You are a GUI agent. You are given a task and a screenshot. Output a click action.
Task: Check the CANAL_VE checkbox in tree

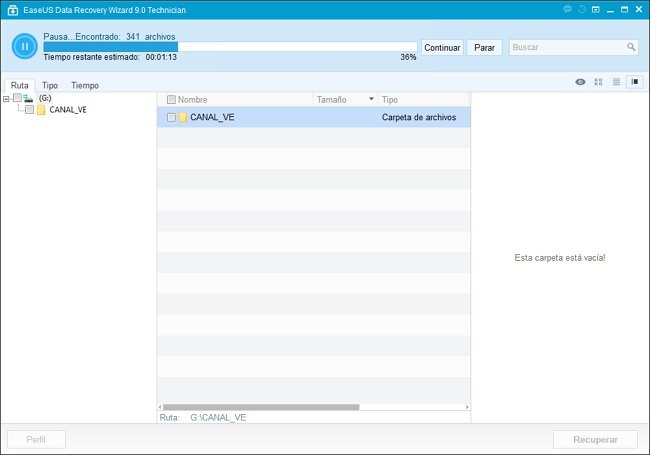(29, 109)
